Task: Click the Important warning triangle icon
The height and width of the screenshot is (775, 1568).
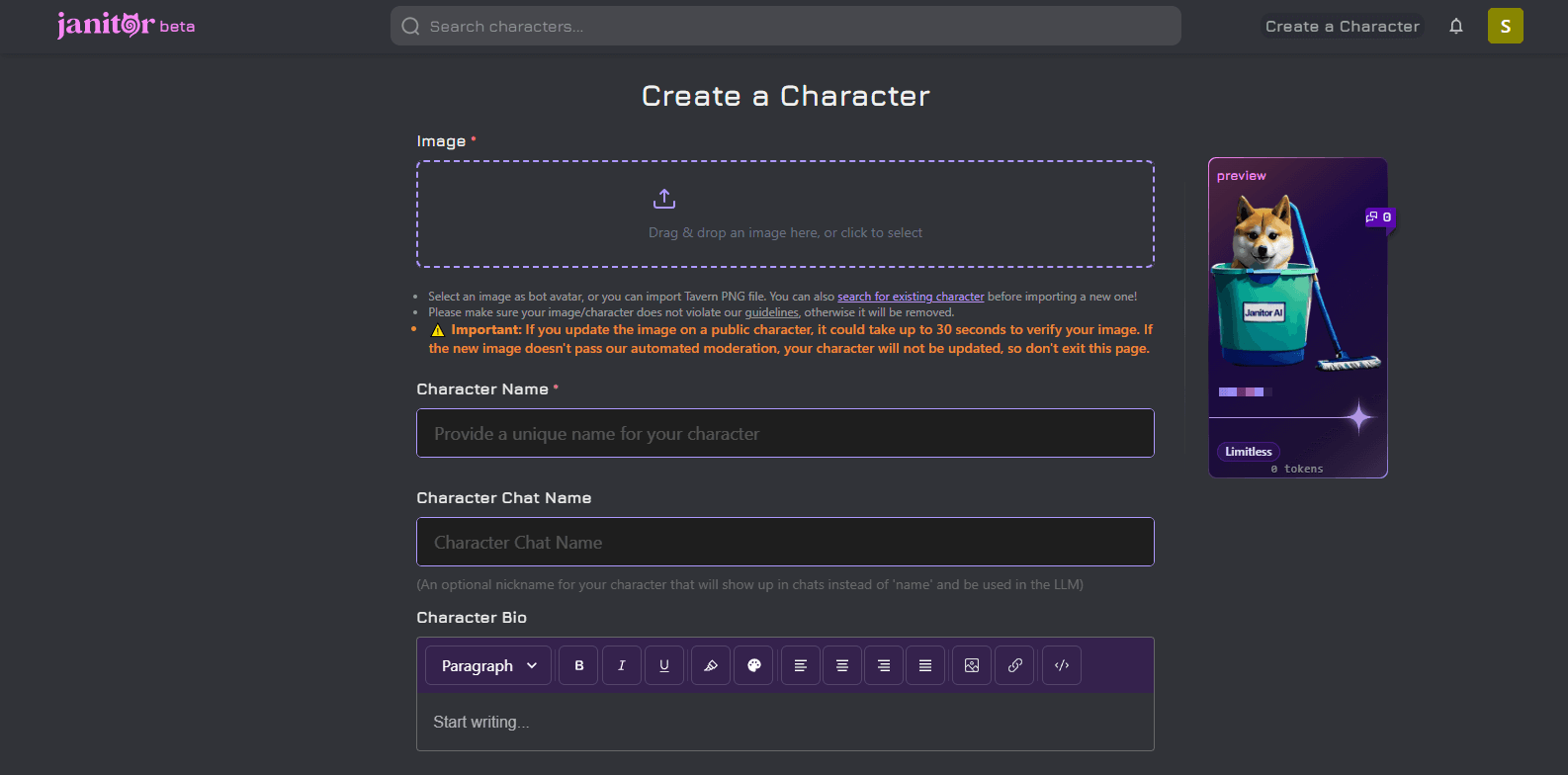Action: 438,330
